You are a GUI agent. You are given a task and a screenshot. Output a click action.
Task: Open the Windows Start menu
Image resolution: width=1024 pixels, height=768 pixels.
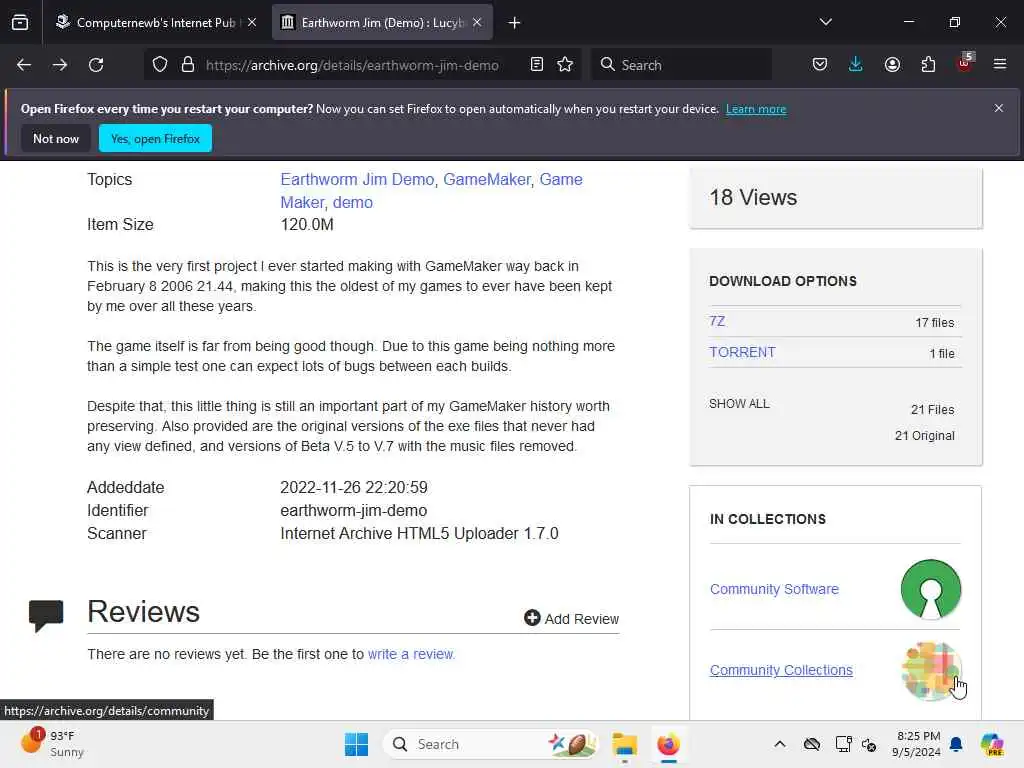(x=357, y=744)
